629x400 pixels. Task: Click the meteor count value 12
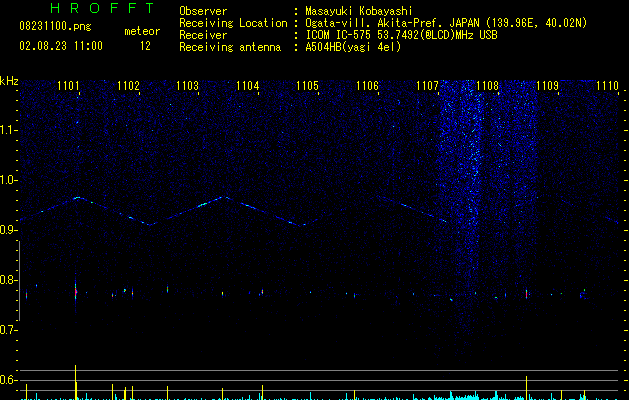(x=145, y=46)
